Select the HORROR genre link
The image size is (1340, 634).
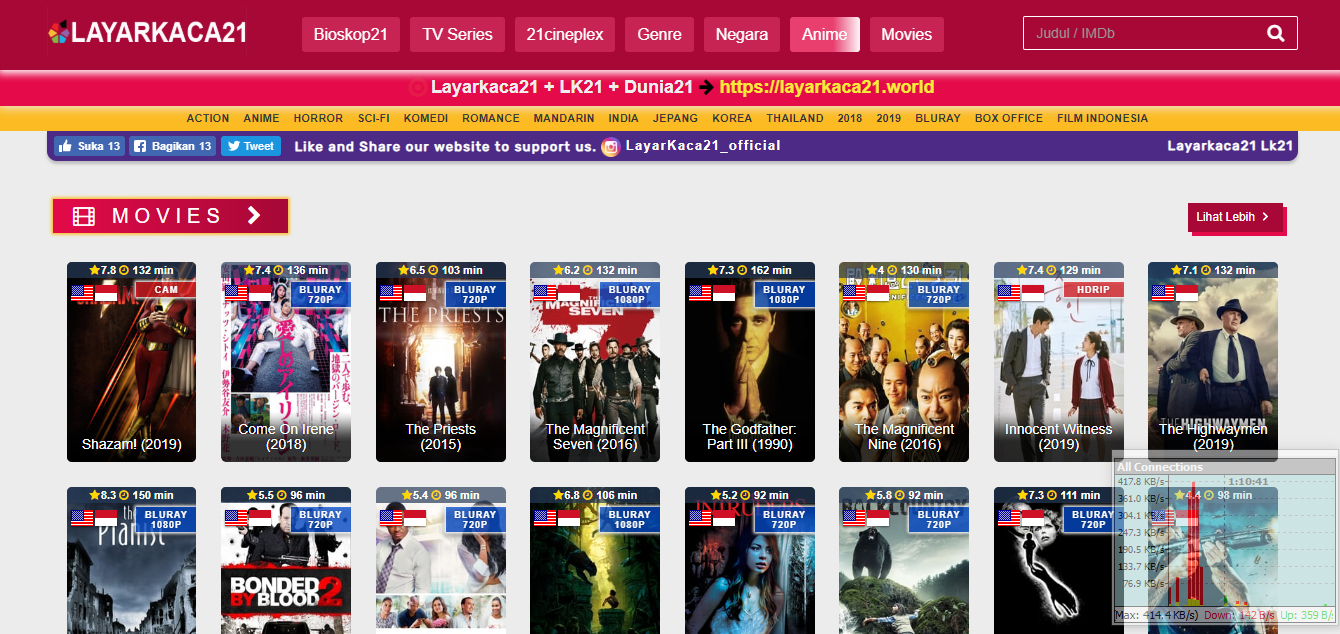tap(318, 118)
